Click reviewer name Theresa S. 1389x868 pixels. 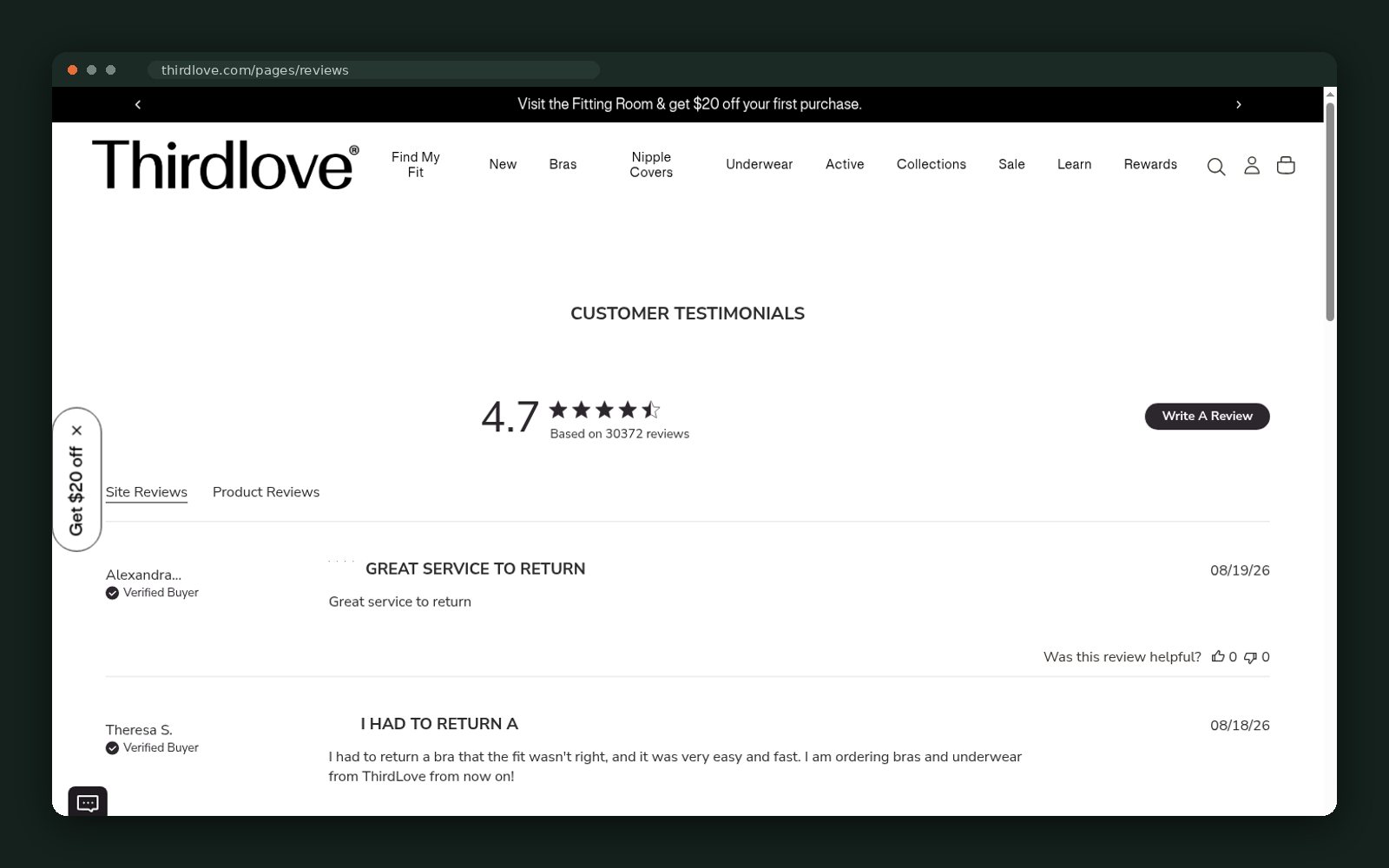pyautogui.click(x=139, y=730)
